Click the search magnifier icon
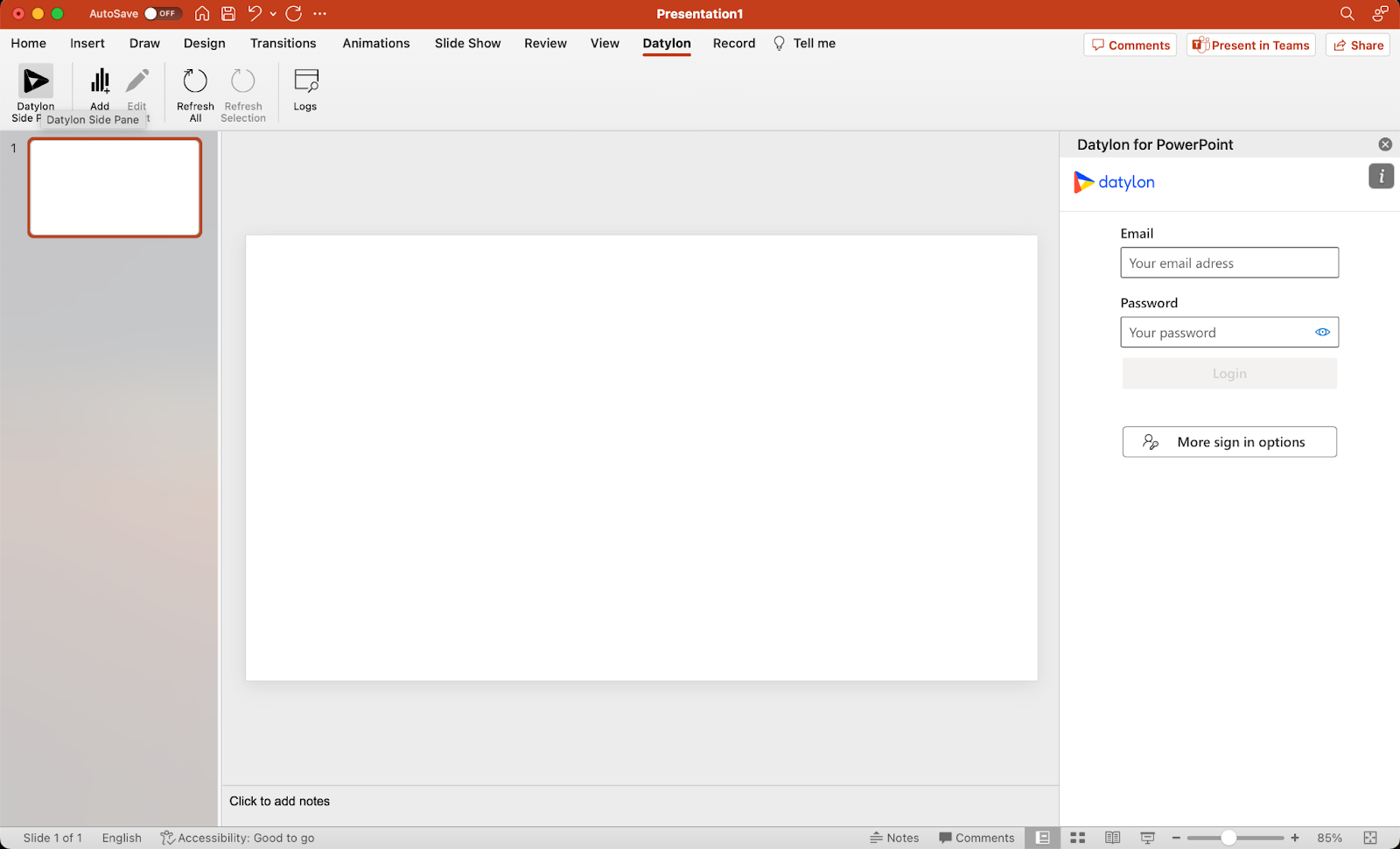This screenshot has width=1400, height=849. (x=1347, y=13)
